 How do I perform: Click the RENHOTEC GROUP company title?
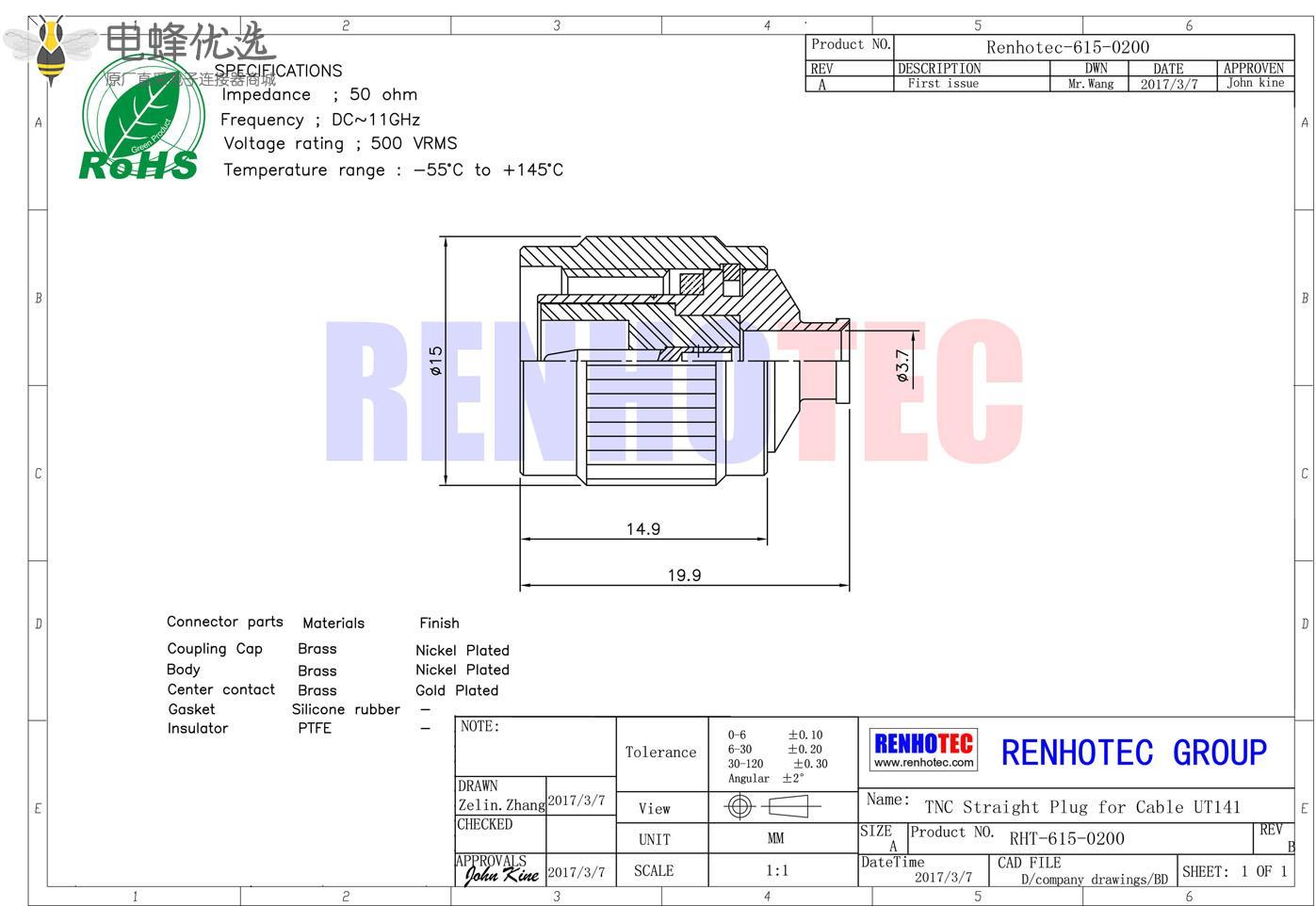(x=1133, y=752)
